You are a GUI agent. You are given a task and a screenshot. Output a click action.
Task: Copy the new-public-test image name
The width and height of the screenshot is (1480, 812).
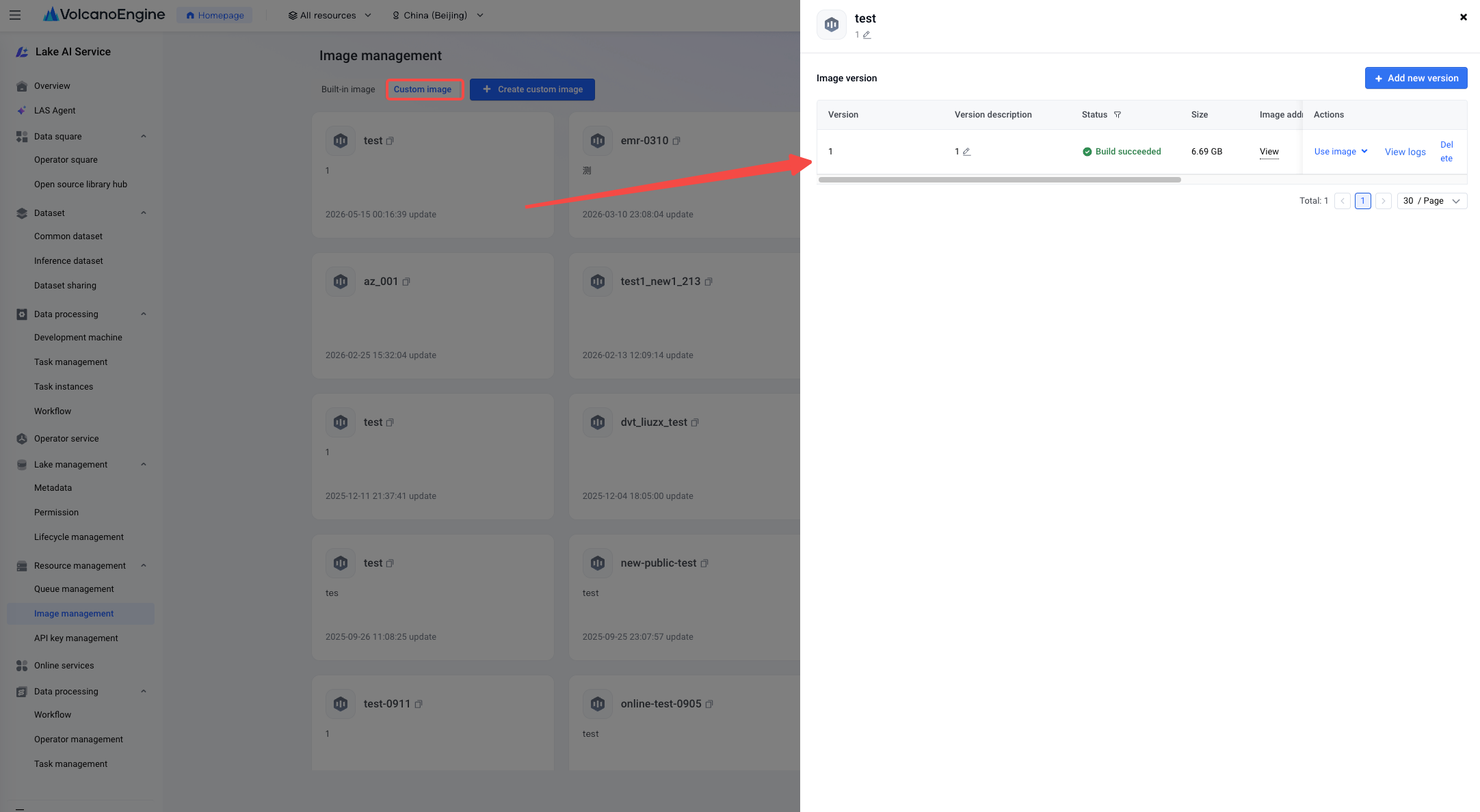[x=704, y=563]
